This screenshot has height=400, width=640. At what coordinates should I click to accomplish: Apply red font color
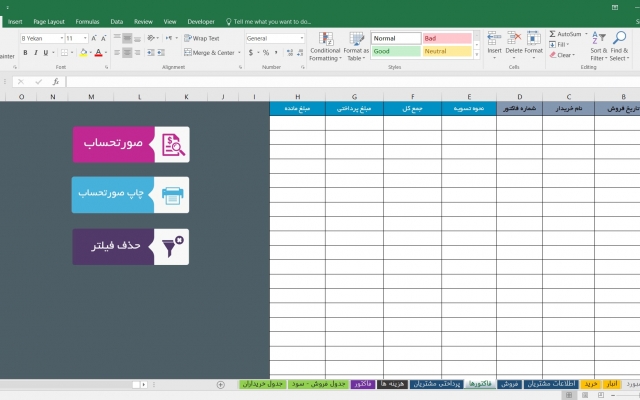pyautogui.click(x=98, y=53)
